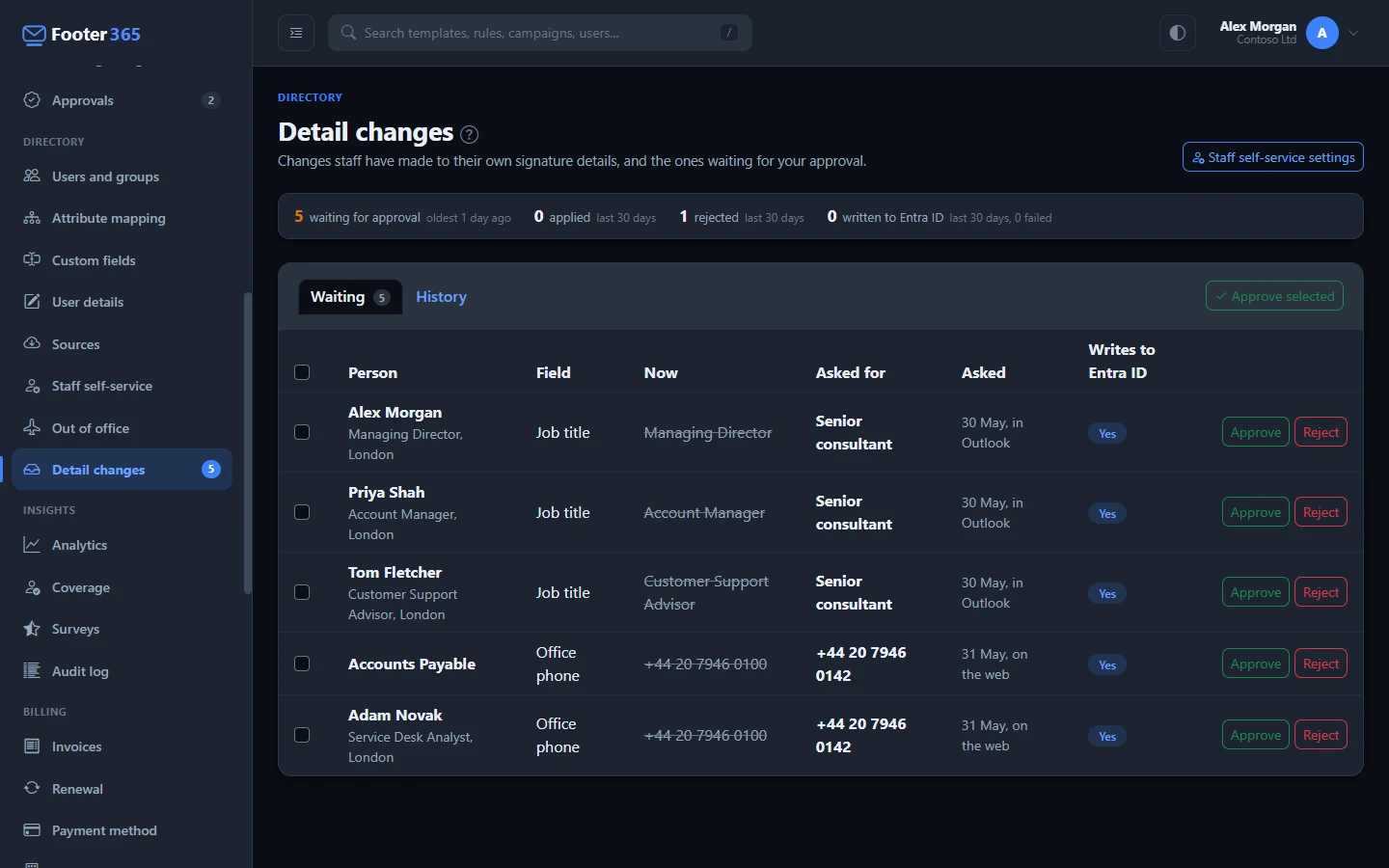The width and height of the screenshot is (1389, 868).
Task: Open the account dropdown chevron
Action: (1353, 33)
